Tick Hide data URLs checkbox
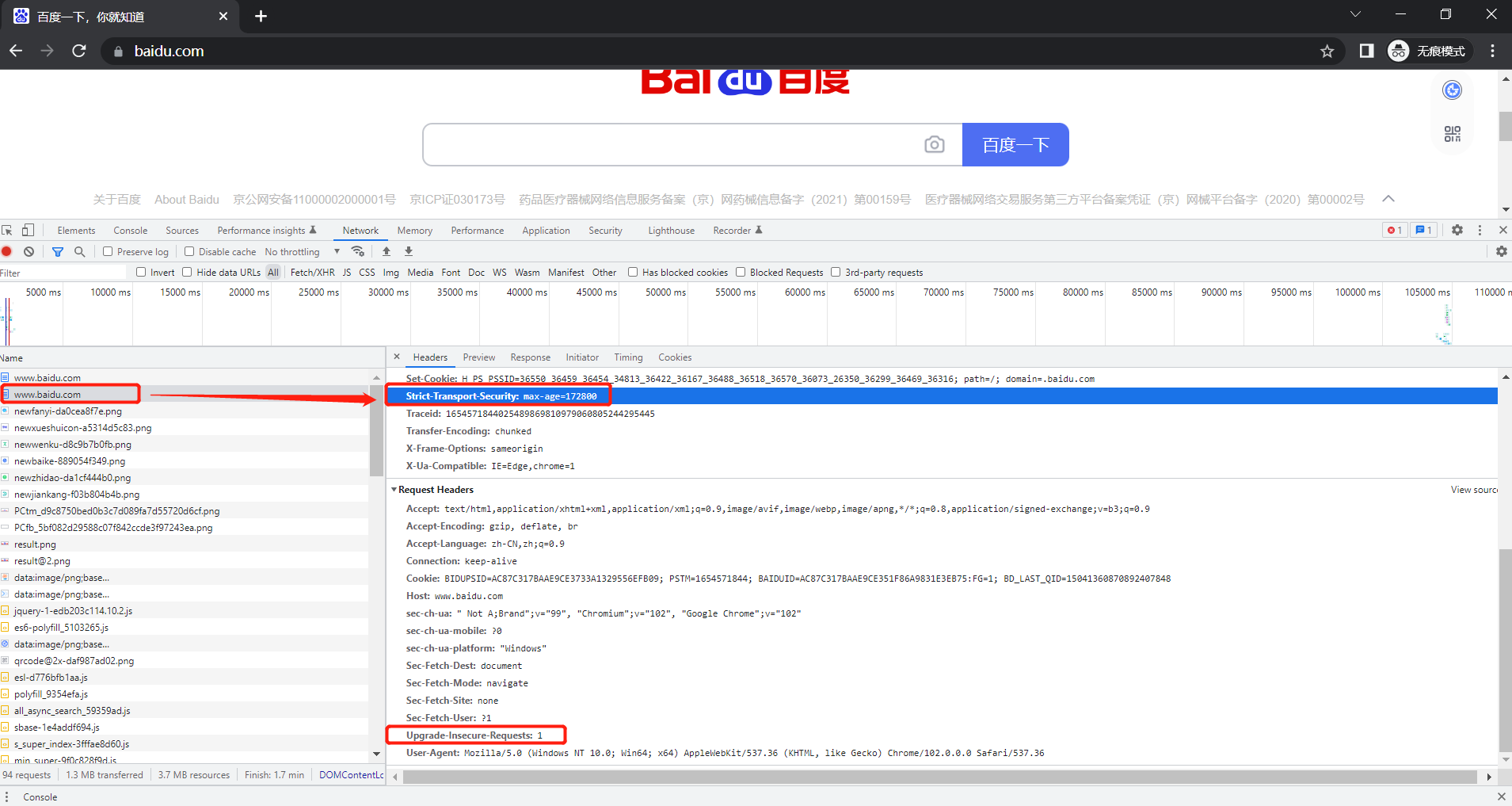The height and width of the screenshot is (806, 1512). [x=187, y=272]
